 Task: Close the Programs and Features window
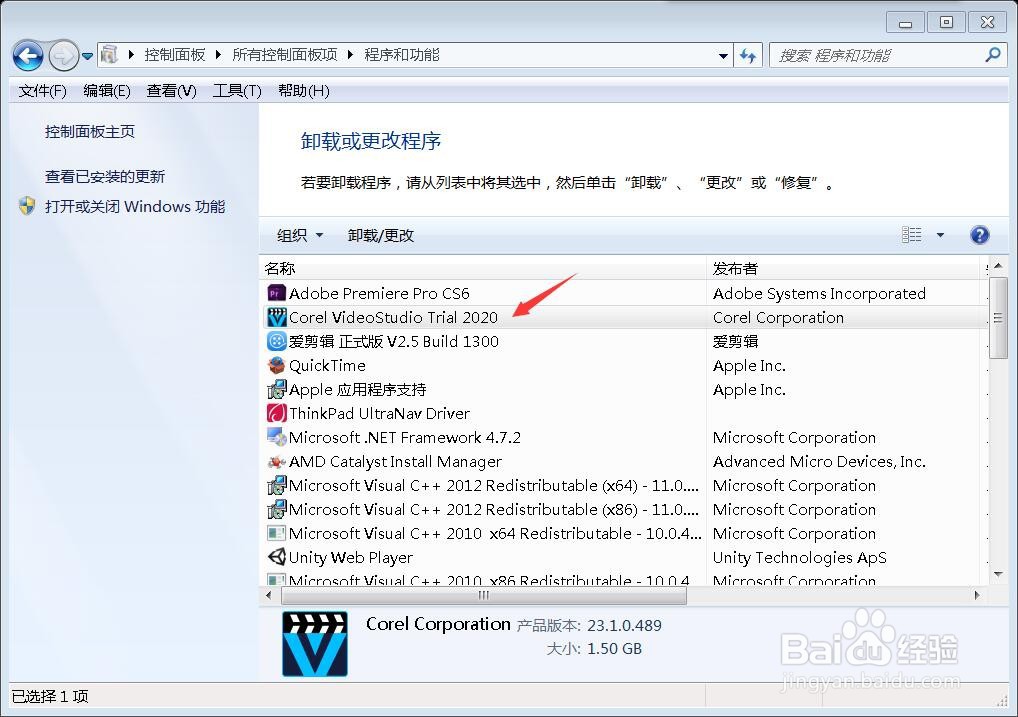(987, 23)
